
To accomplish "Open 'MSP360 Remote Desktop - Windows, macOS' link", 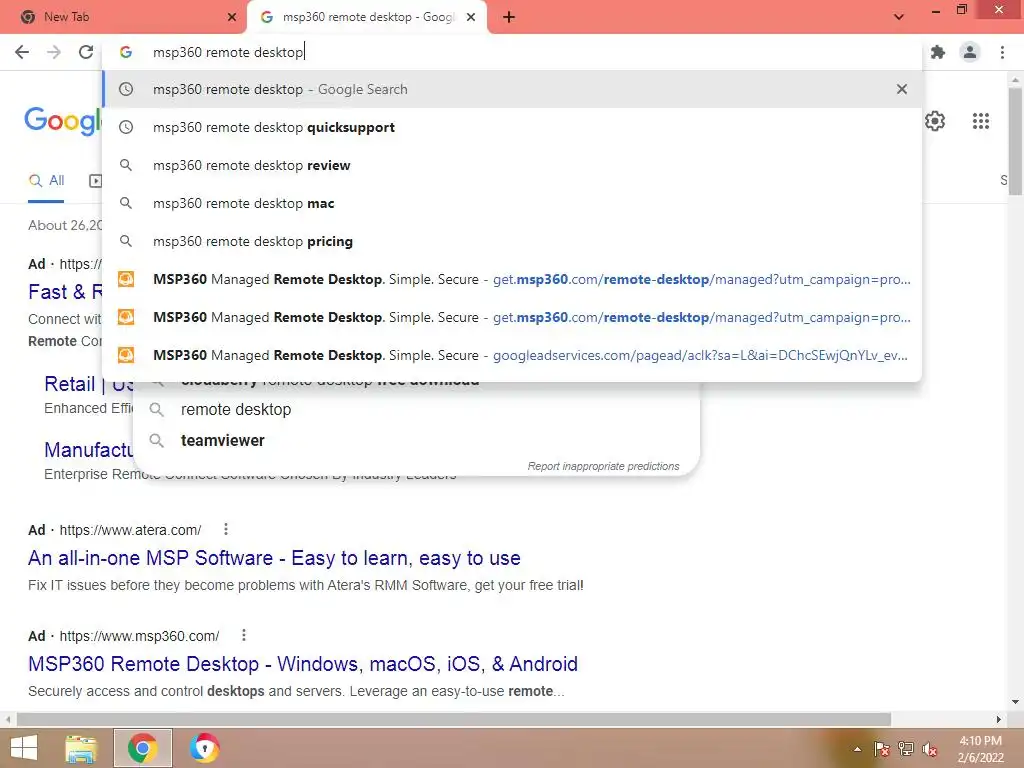I will pyautogui.click(x=303, y=664).
